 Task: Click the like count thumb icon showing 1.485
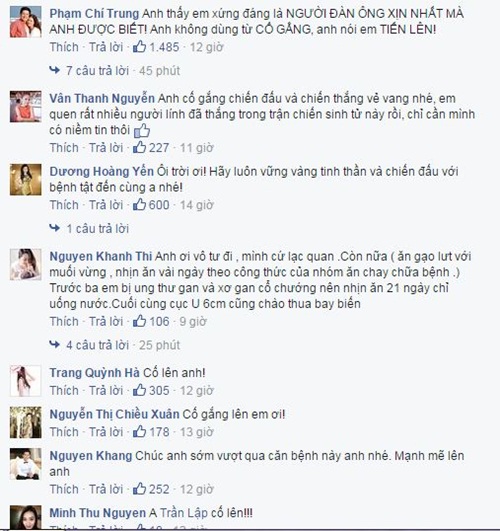click(139, 47)
